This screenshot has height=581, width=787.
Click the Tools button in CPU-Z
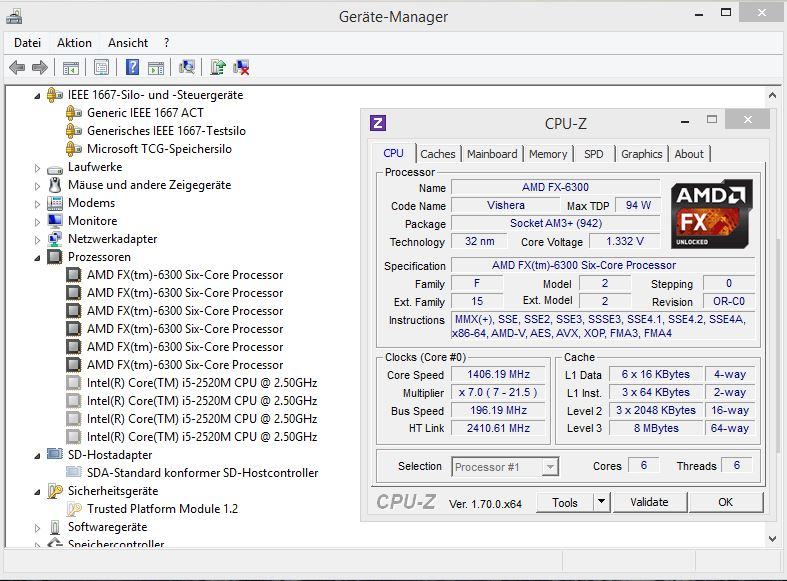[565, 502]
